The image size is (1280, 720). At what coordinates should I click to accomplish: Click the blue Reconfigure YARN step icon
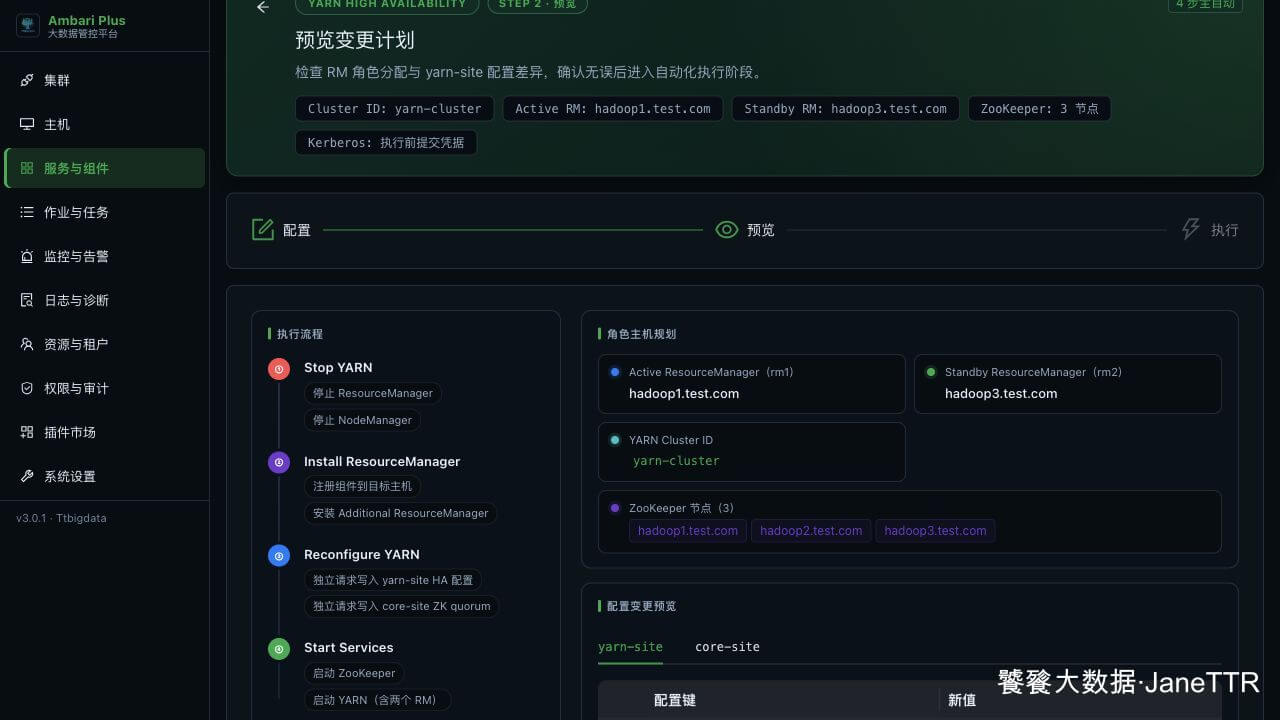[279, 555]
